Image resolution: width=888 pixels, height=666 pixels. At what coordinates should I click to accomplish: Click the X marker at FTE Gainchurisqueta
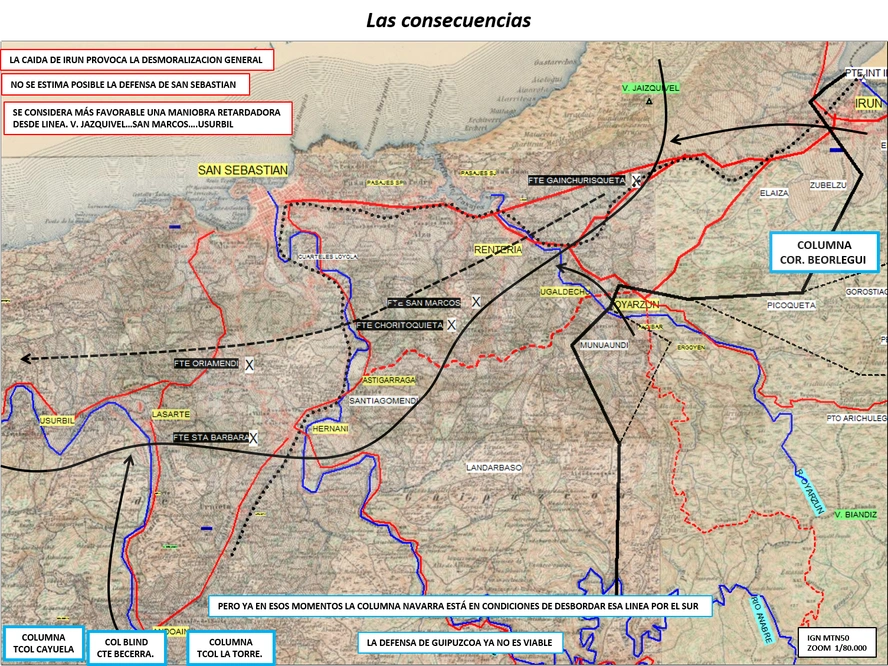(x=637, y=181)
